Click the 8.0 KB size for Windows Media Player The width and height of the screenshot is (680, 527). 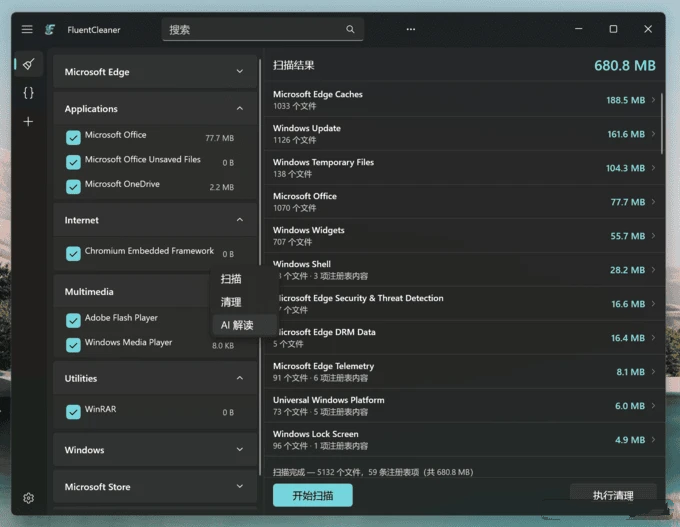click(223, 346)
